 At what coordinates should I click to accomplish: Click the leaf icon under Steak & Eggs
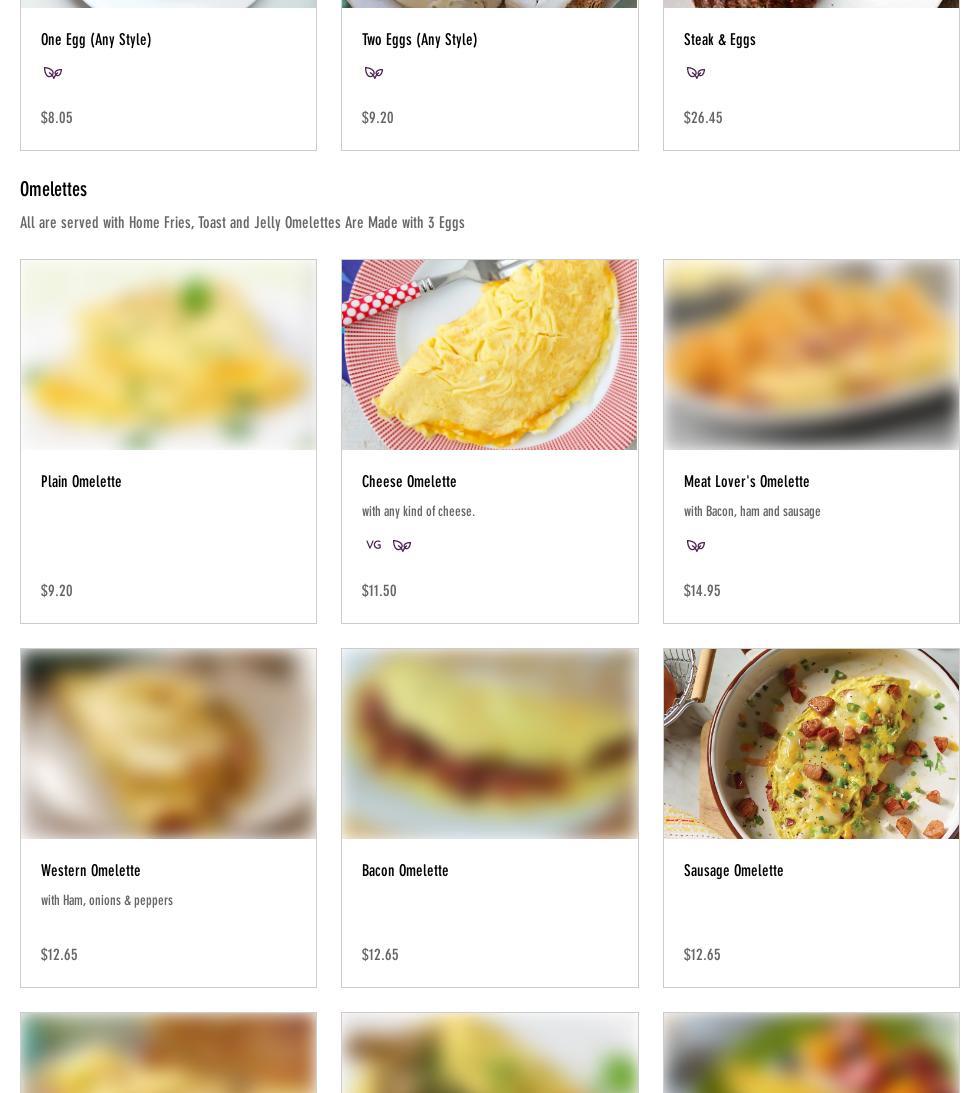point(696,72)
